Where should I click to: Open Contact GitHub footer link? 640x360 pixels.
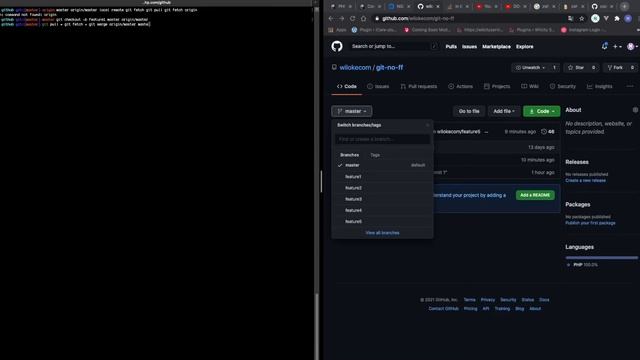click(443, 309)
